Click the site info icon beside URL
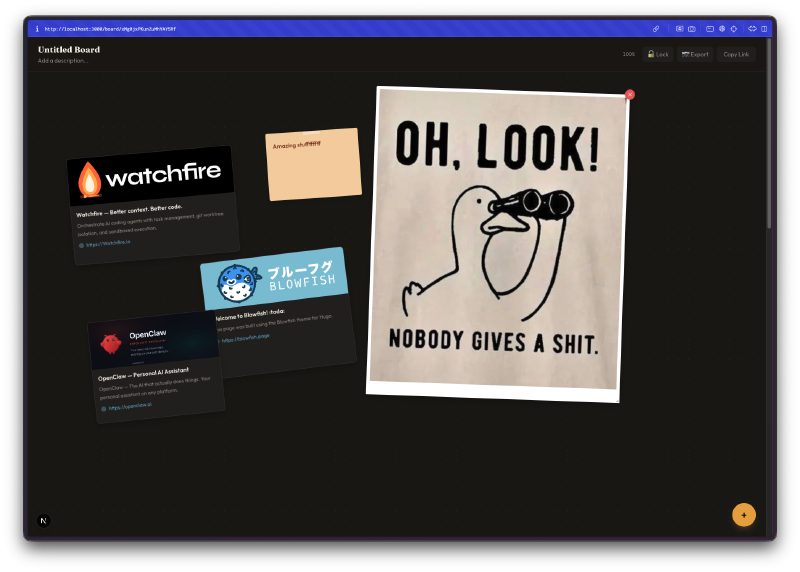This screenshot has width=800, height=572. (37, 29)
